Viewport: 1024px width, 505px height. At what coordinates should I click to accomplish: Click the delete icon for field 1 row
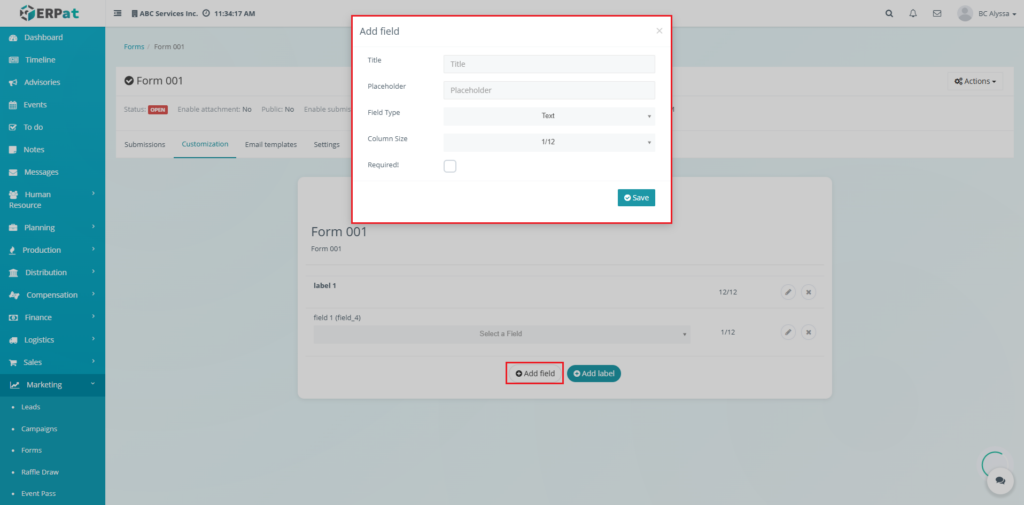809,332
